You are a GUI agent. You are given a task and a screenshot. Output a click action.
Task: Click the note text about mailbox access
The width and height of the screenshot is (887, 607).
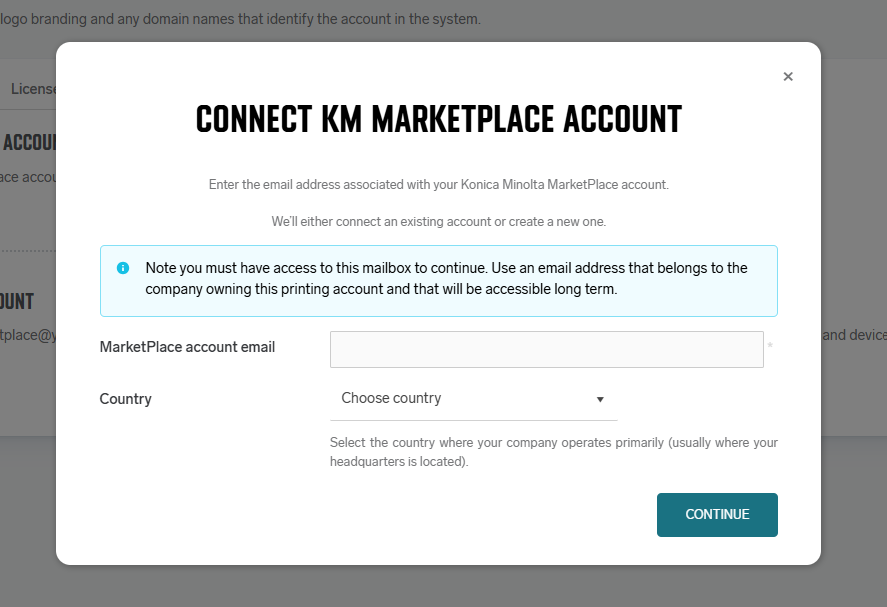click(446, 278)
